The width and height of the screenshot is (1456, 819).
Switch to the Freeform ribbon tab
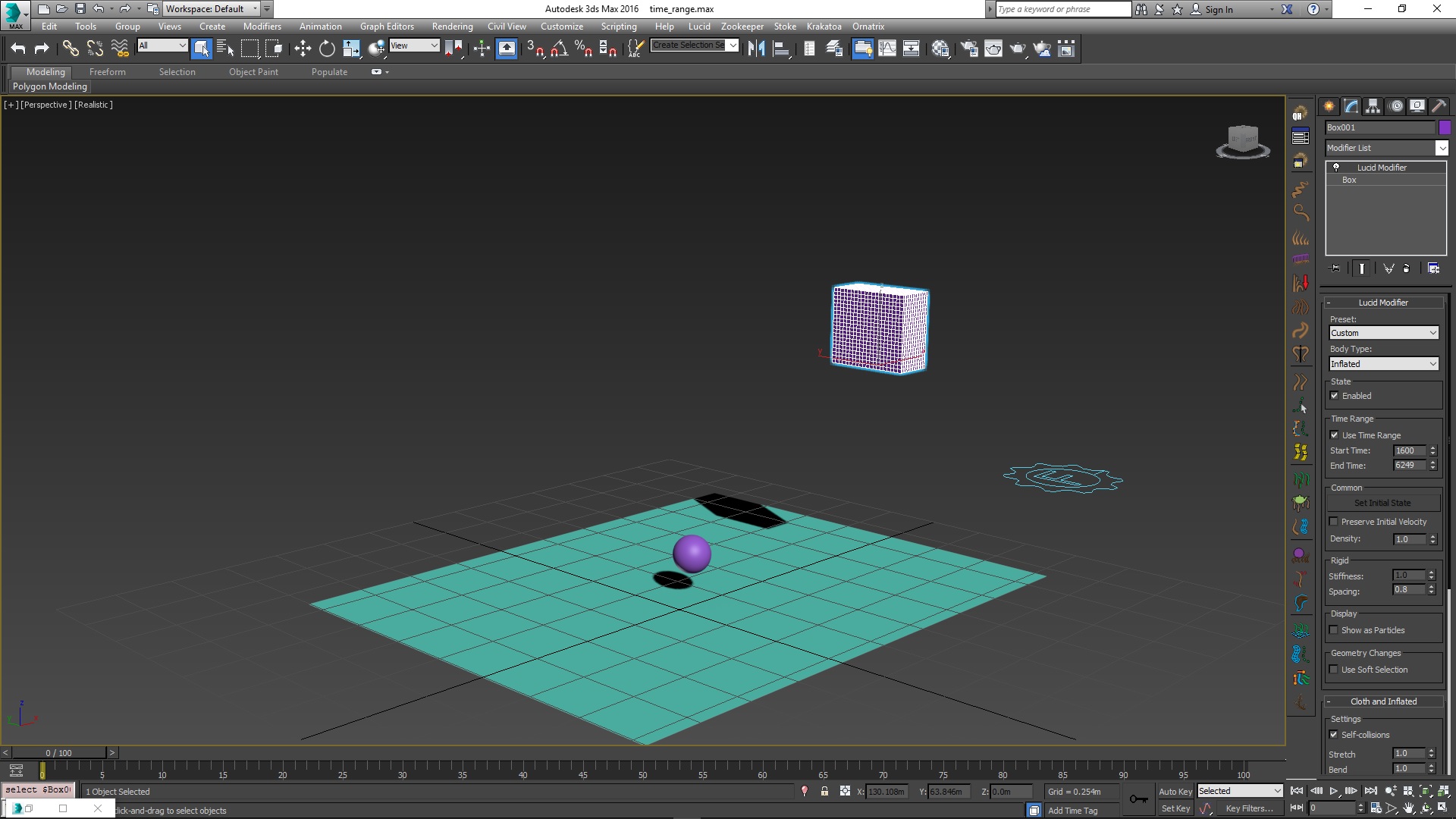(107, 72)
